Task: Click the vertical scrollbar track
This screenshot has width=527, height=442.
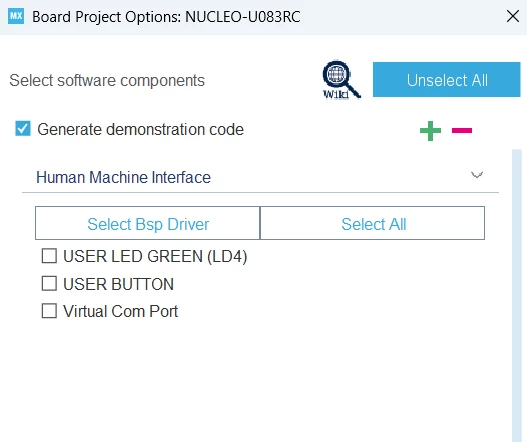Action: click(517, 296)
